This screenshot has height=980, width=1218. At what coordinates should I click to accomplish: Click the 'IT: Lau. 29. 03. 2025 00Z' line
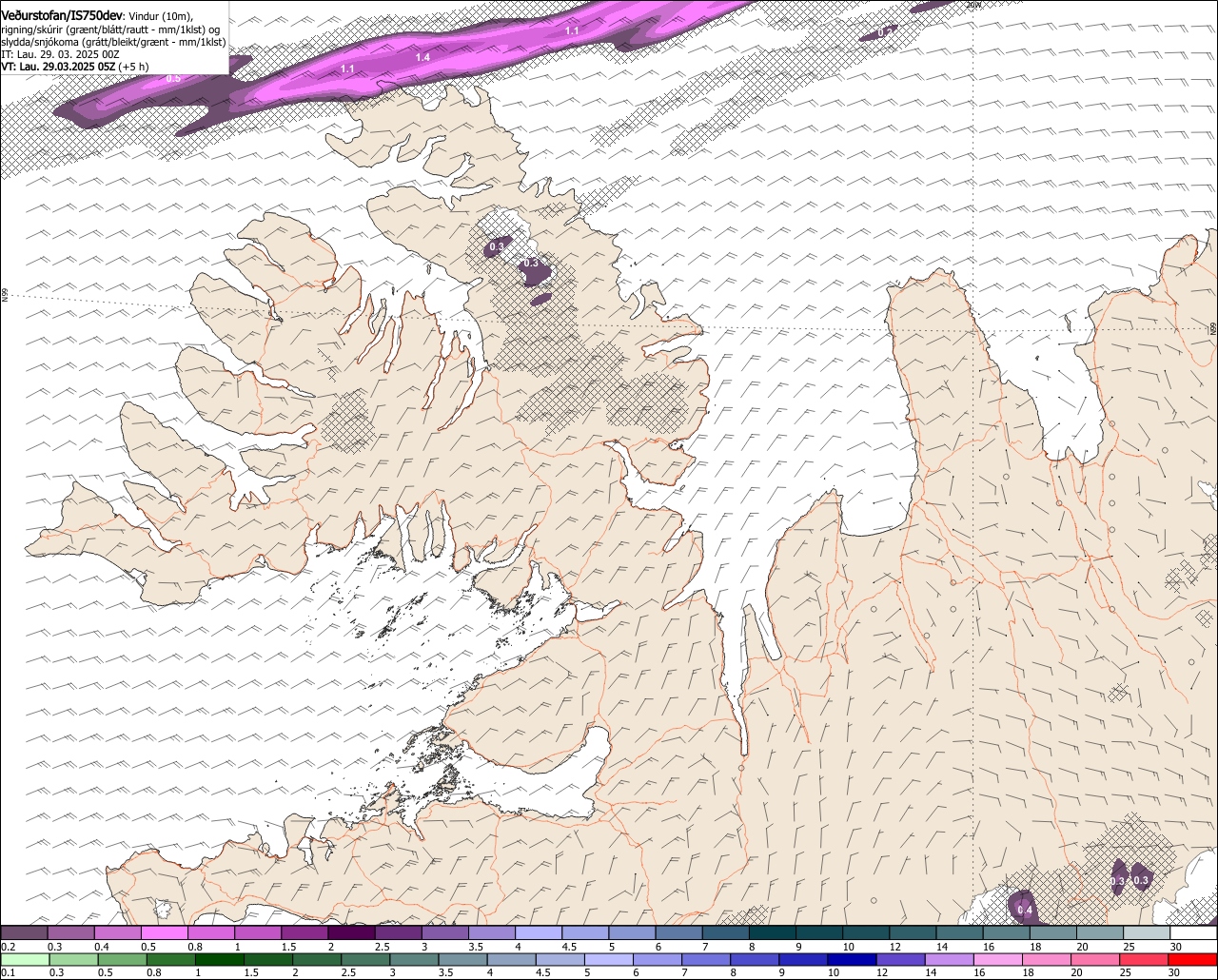tap(60, 54)
